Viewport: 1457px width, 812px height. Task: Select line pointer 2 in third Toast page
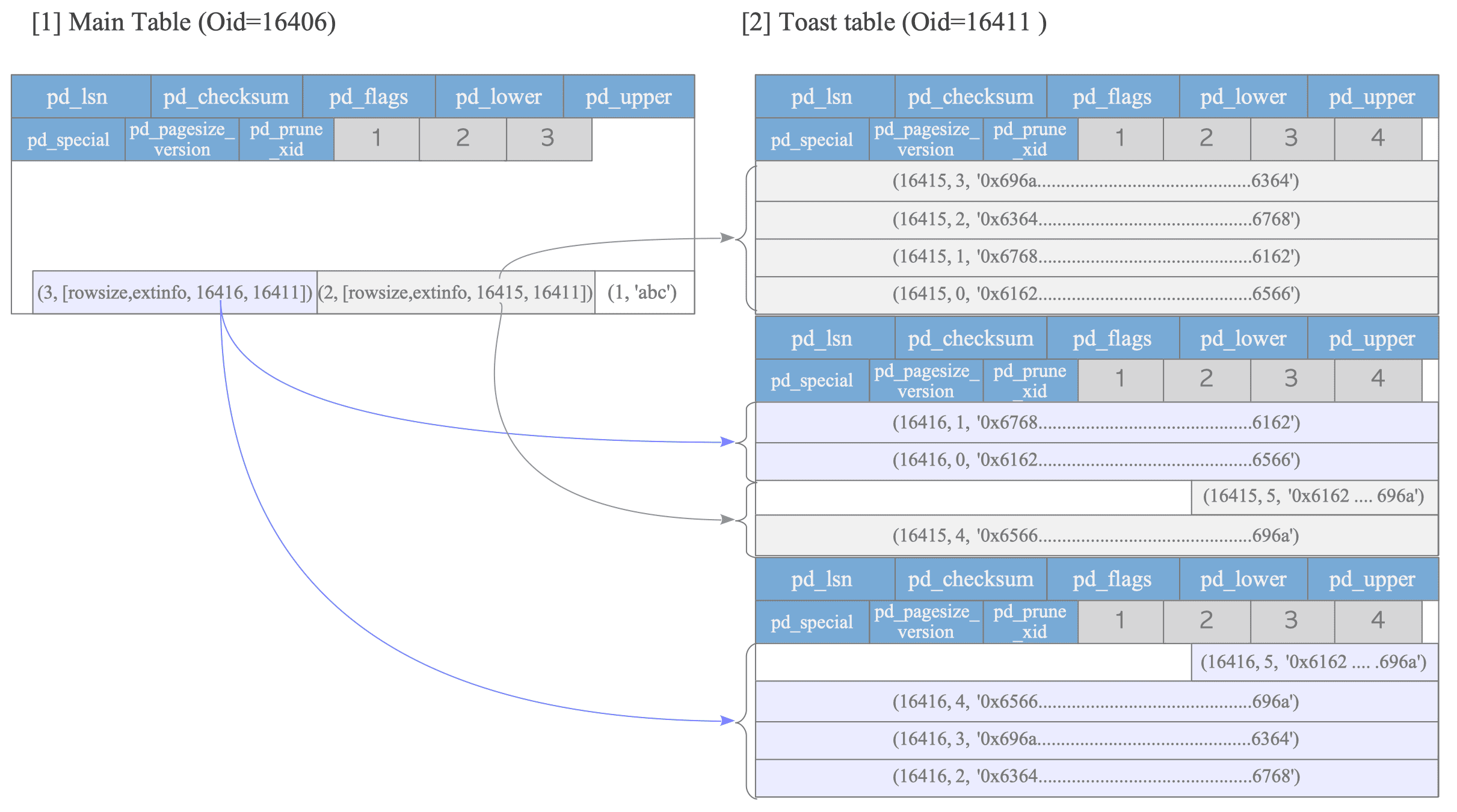[1207, 621]
